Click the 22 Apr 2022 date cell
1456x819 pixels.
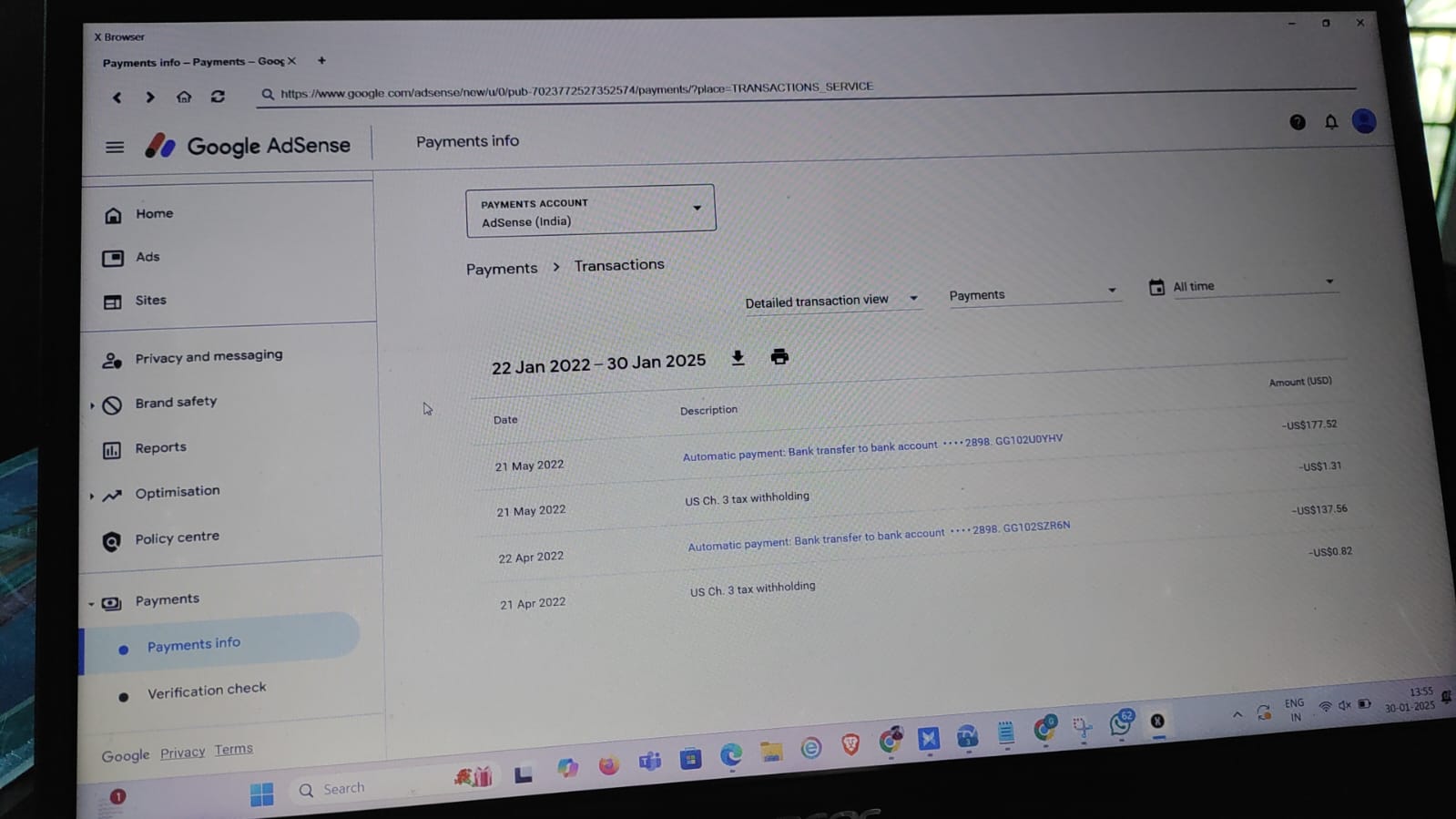pyautogui.click(x=531, y=558)
